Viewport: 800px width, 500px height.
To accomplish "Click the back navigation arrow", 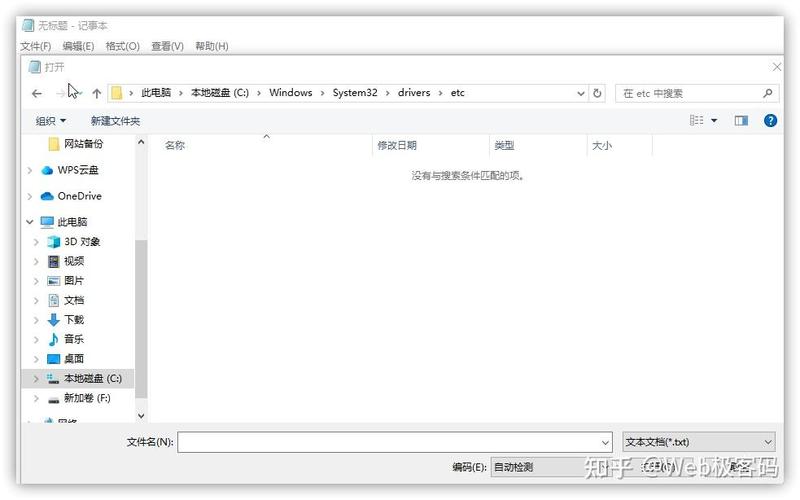I will click(x=37, y=93).
